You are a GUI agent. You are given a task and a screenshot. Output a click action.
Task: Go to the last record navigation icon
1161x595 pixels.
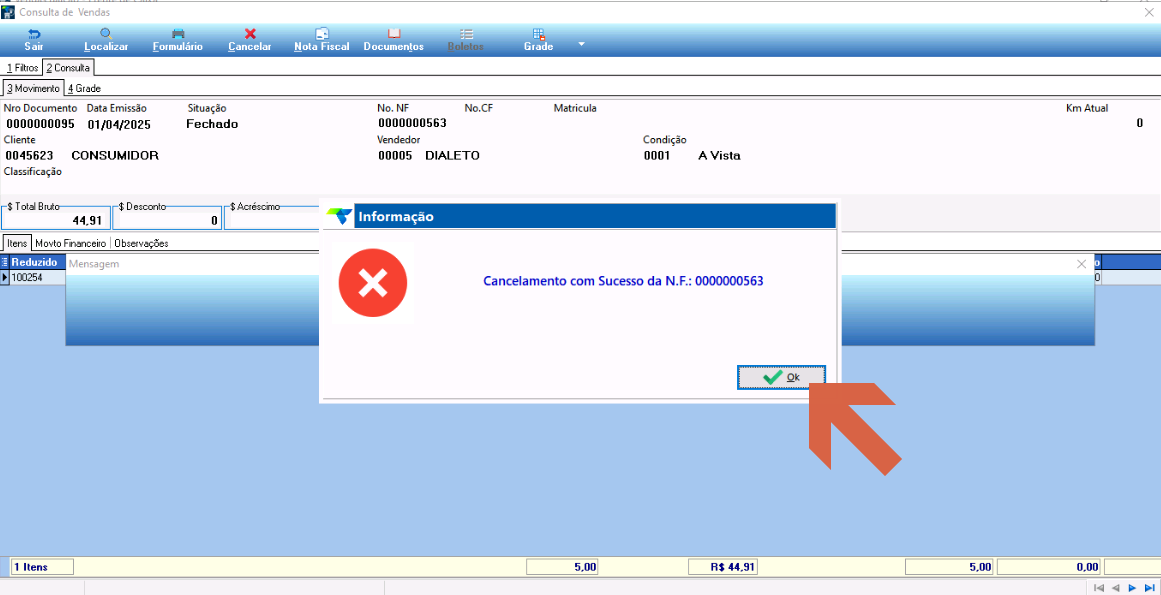pyautogui.click(x=1149, y=588)
